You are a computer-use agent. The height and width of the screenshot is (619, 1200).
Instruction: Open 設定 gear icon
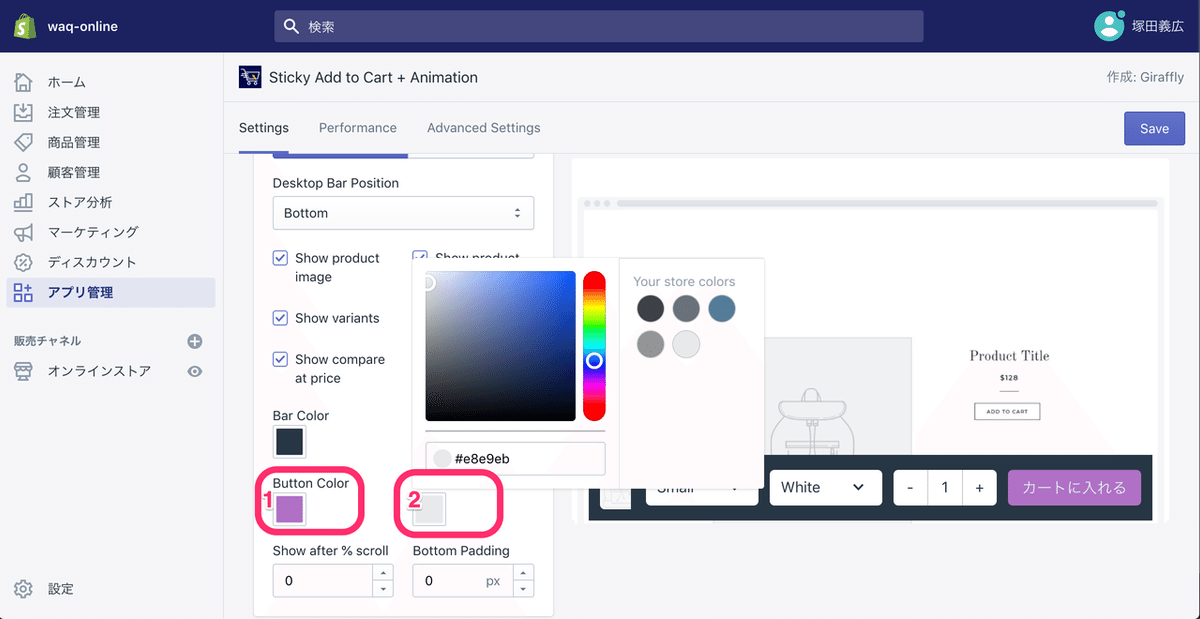tap(24, 589)
